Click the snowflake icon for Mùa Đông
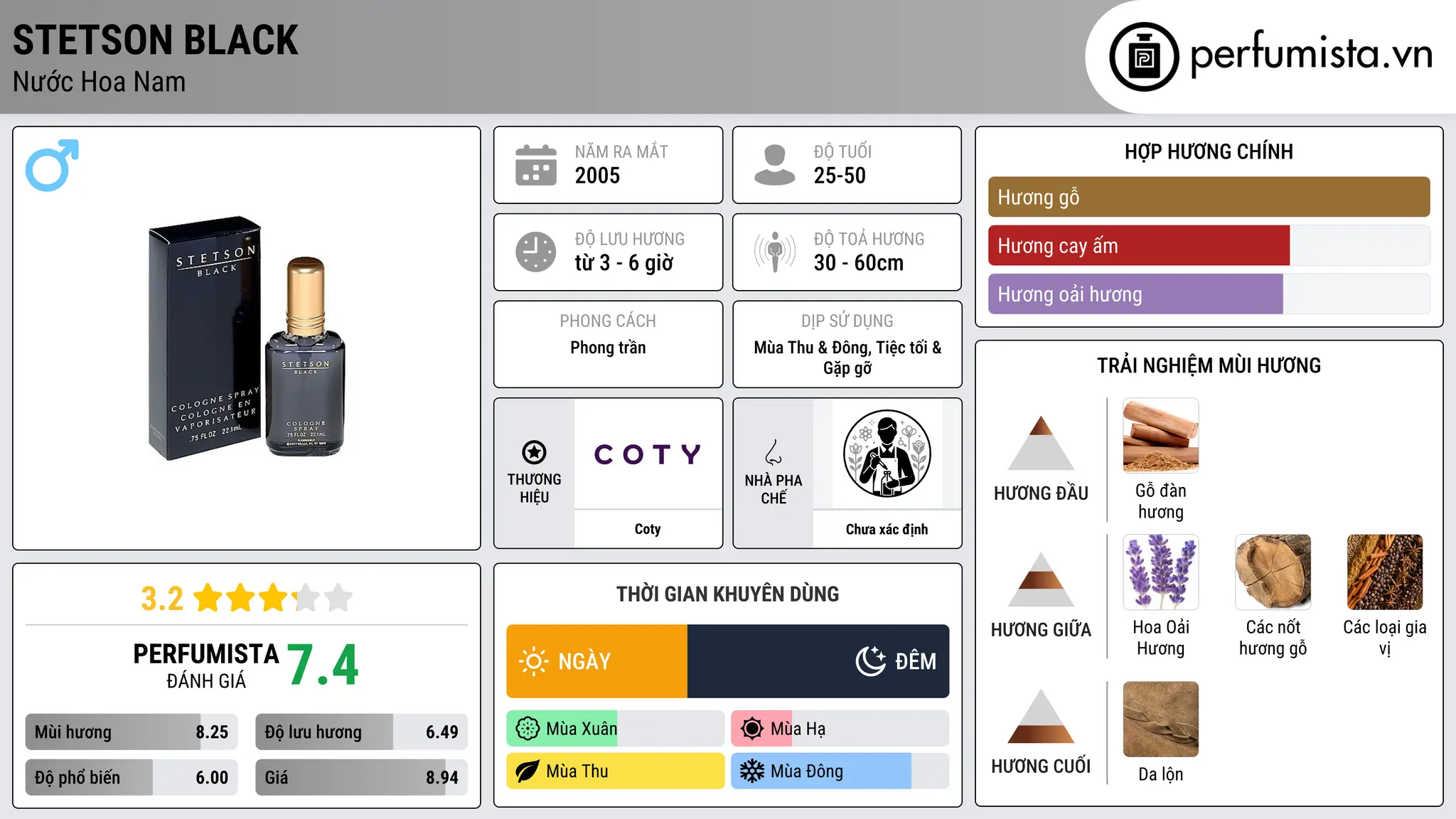The height and width of the screenshot is (819, 1456). tap(751, 771)
